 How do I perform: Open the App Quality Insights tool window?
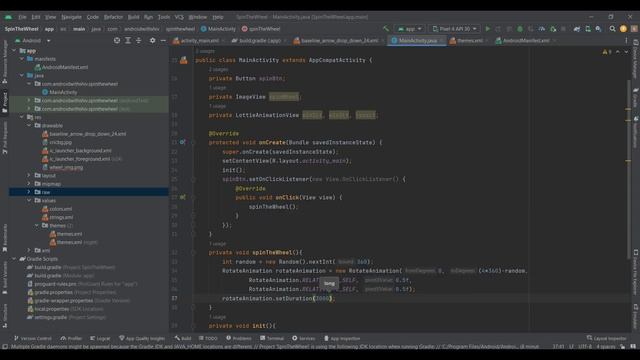click(x=142, y=338)
